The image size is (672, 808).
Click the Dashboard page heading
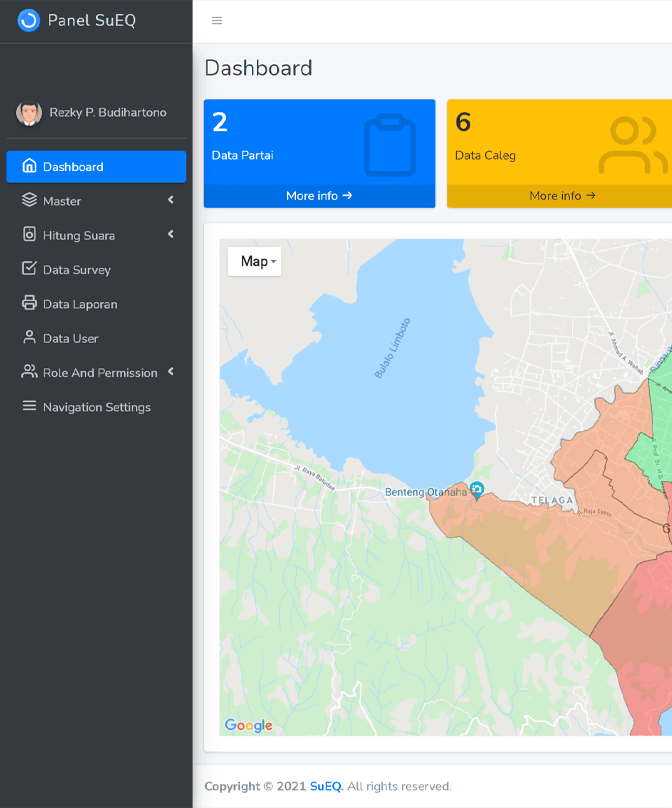[258, 68]
